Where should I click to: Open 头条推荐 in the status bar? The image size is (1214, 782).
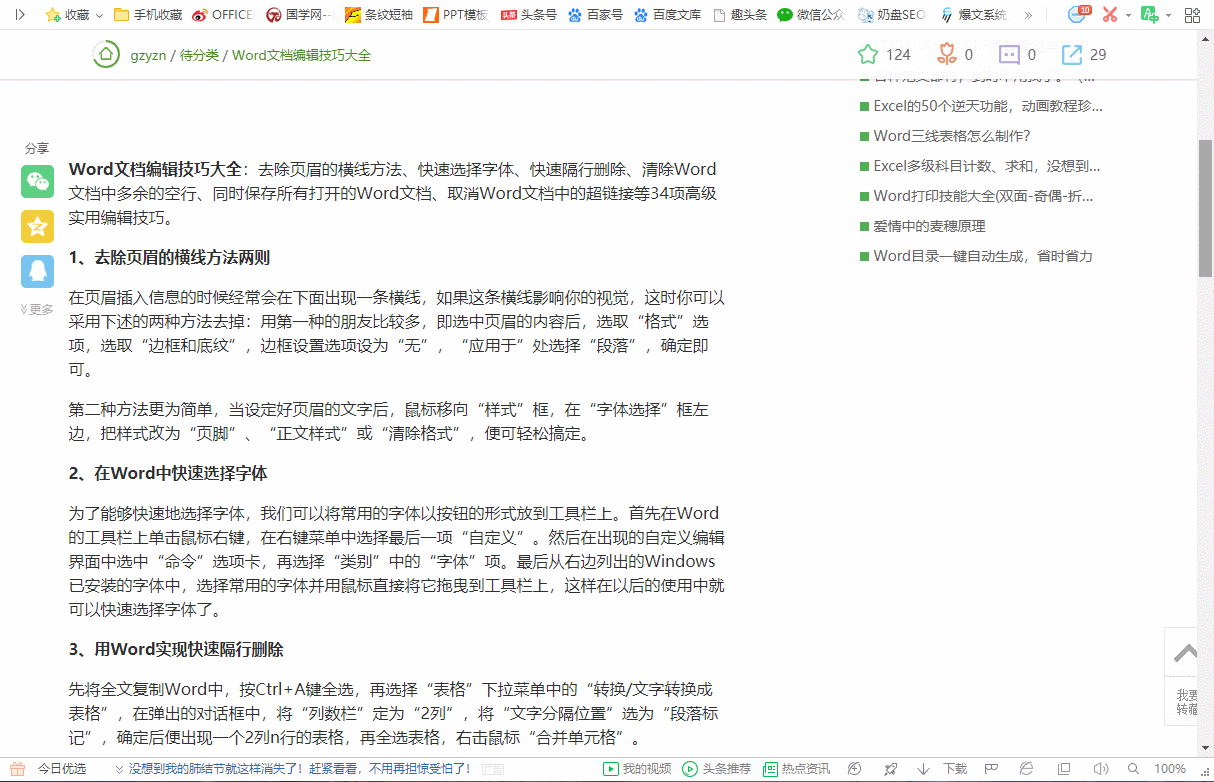(716, 769)
